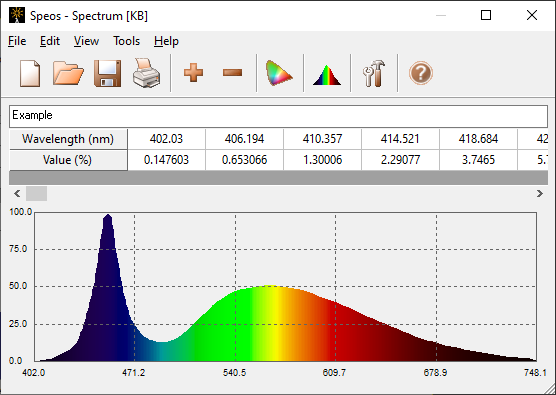556x395 pixels.
Task: Open the Tools menu
Action: click(x=127, y=41)
